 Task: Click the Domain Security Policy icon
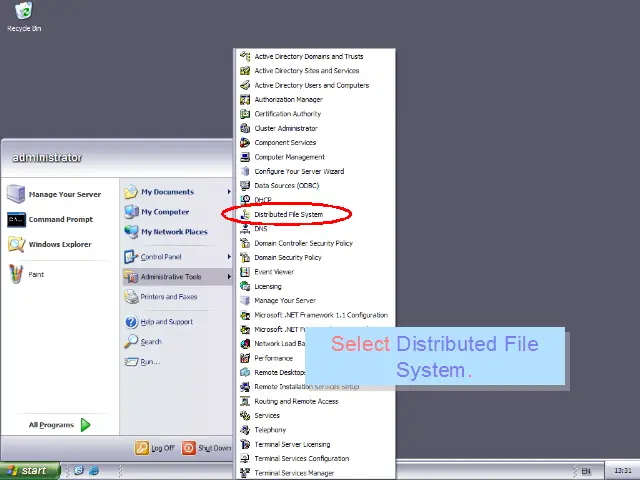(x=245, y=257)
